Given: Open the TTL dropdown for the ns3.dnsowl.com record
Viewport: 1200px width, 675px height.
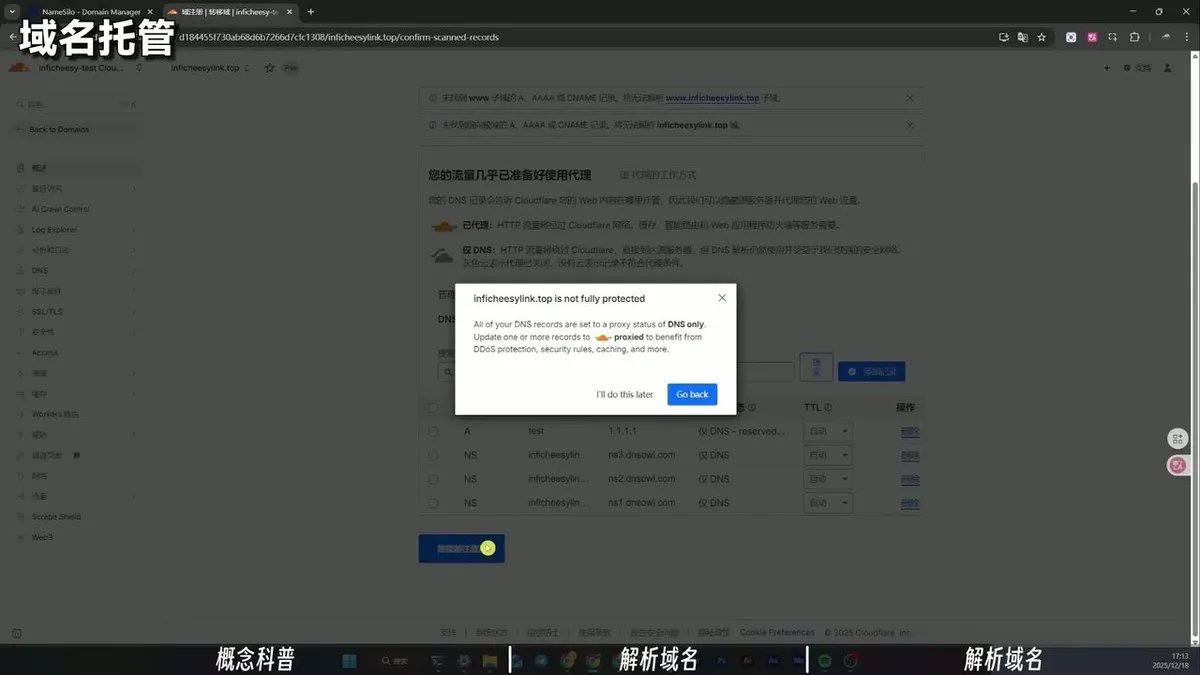Looking at the screenshot, I should click(828, 455).
